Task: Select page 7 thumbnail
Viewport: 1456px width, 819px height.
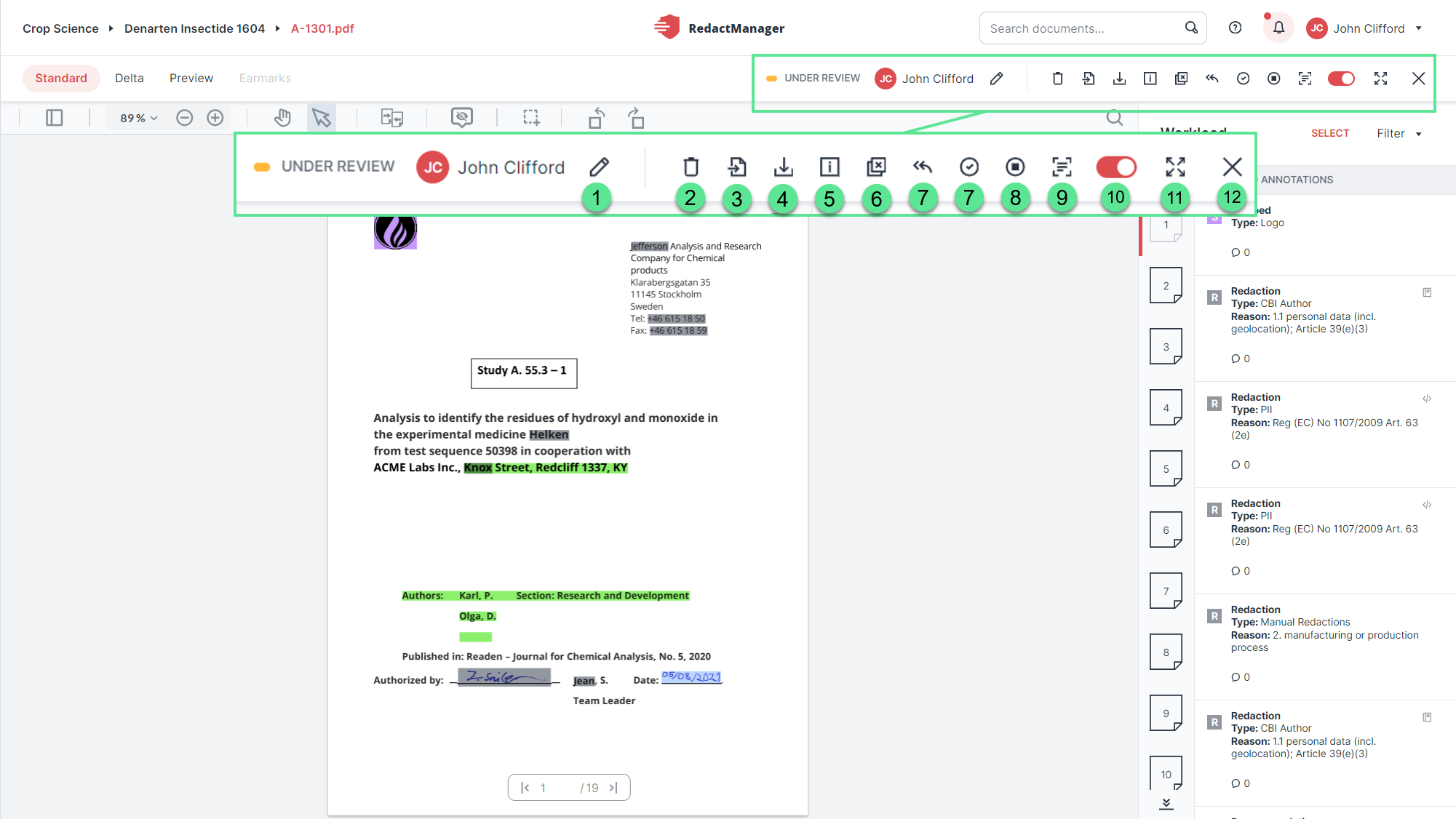Action: [x=1166, y=591]
